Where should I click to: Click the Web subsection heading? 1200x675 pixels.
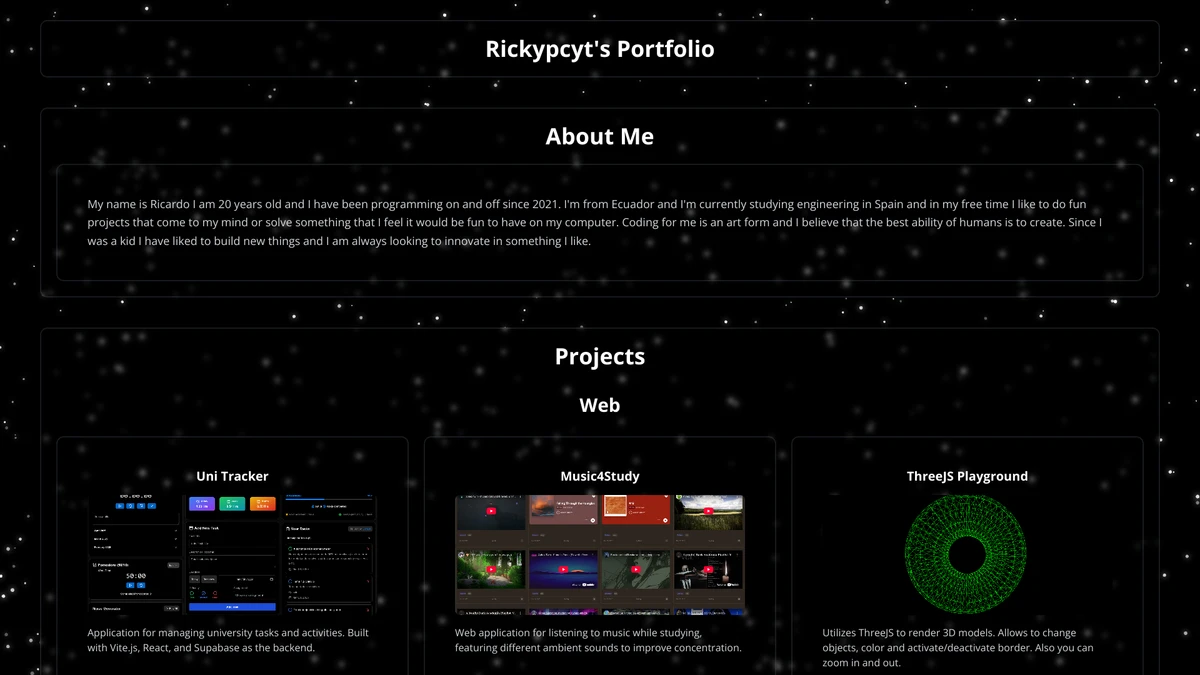[600, 405]
